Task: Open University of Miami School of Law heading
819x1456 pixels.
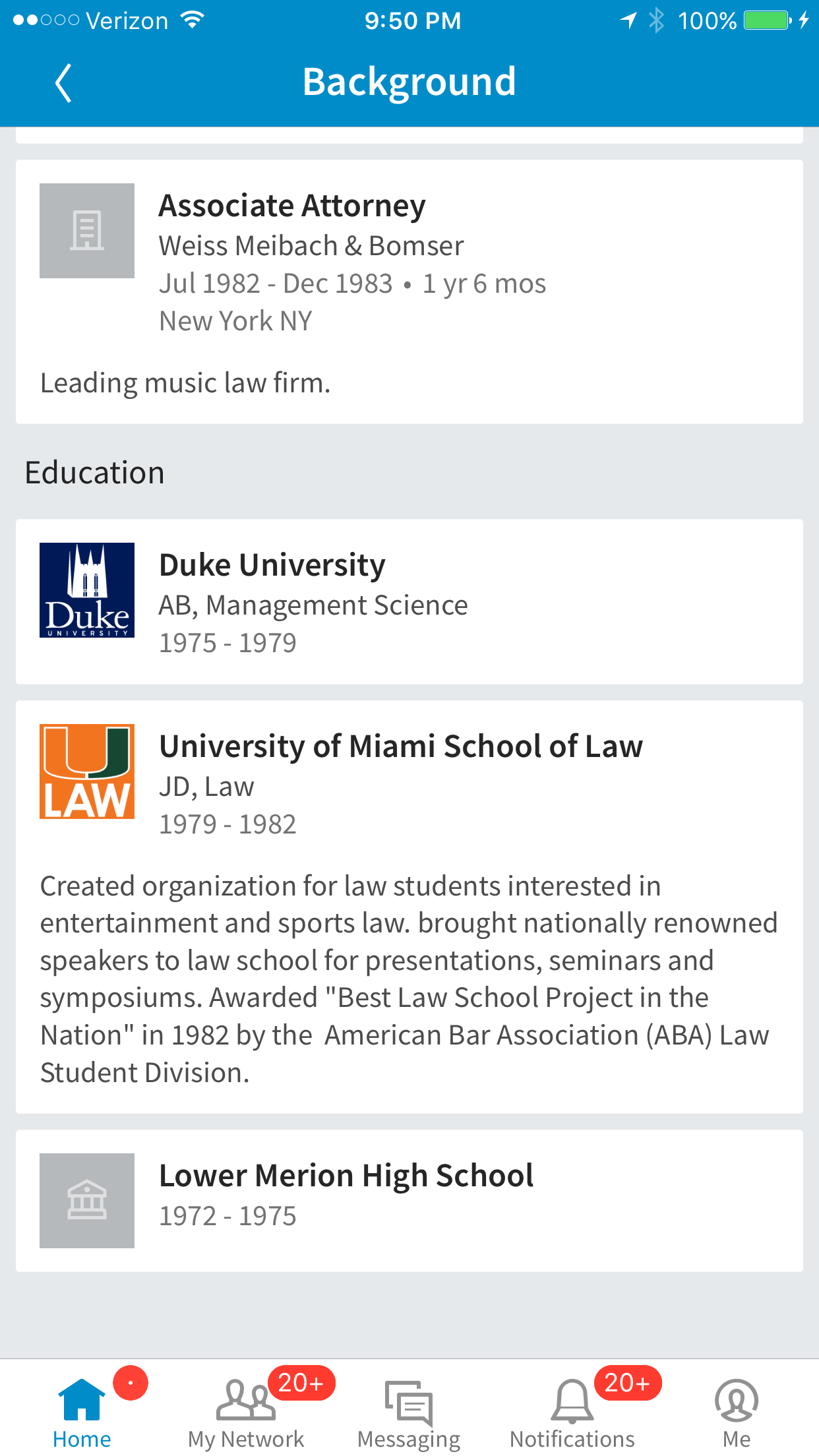Action: 401,746
